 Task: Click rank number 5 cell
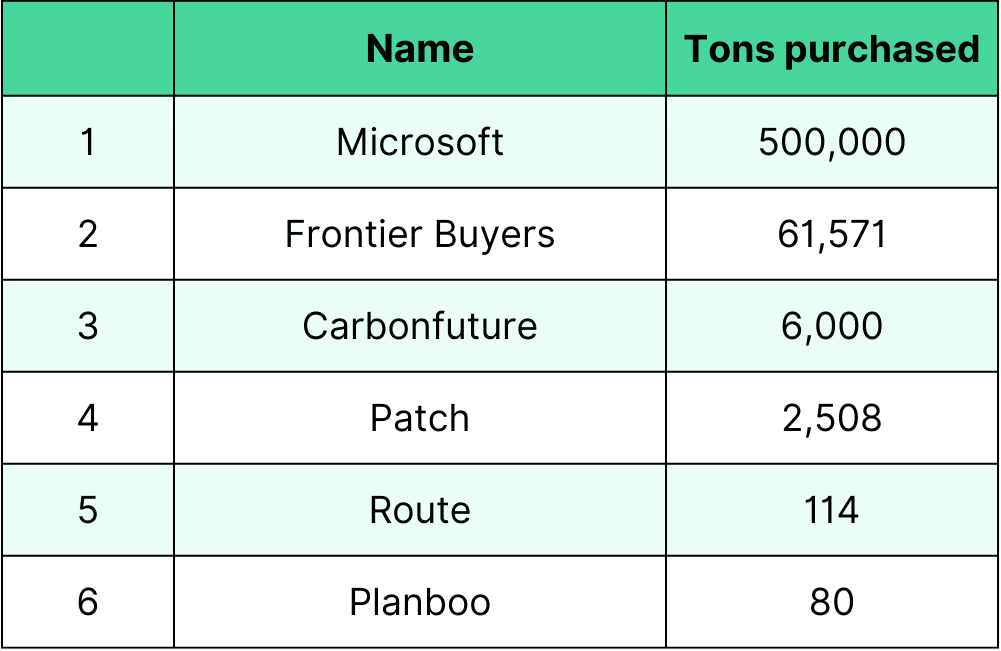coord(88,510)
